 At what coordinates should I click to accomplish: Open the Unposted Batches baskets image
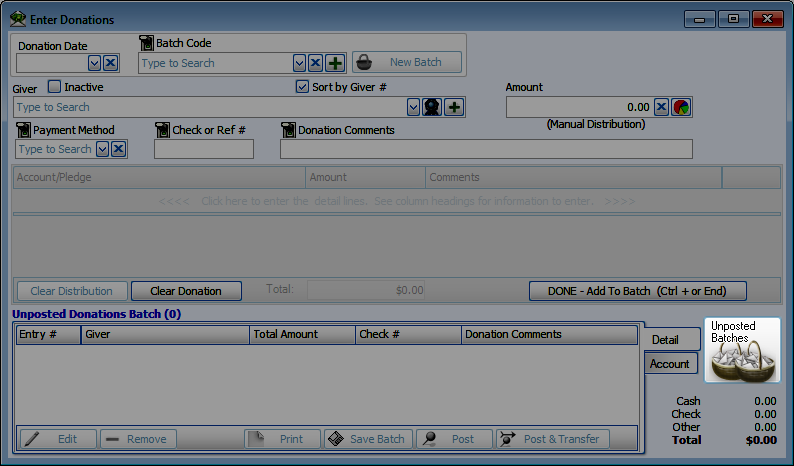click(x=742, y=350)
